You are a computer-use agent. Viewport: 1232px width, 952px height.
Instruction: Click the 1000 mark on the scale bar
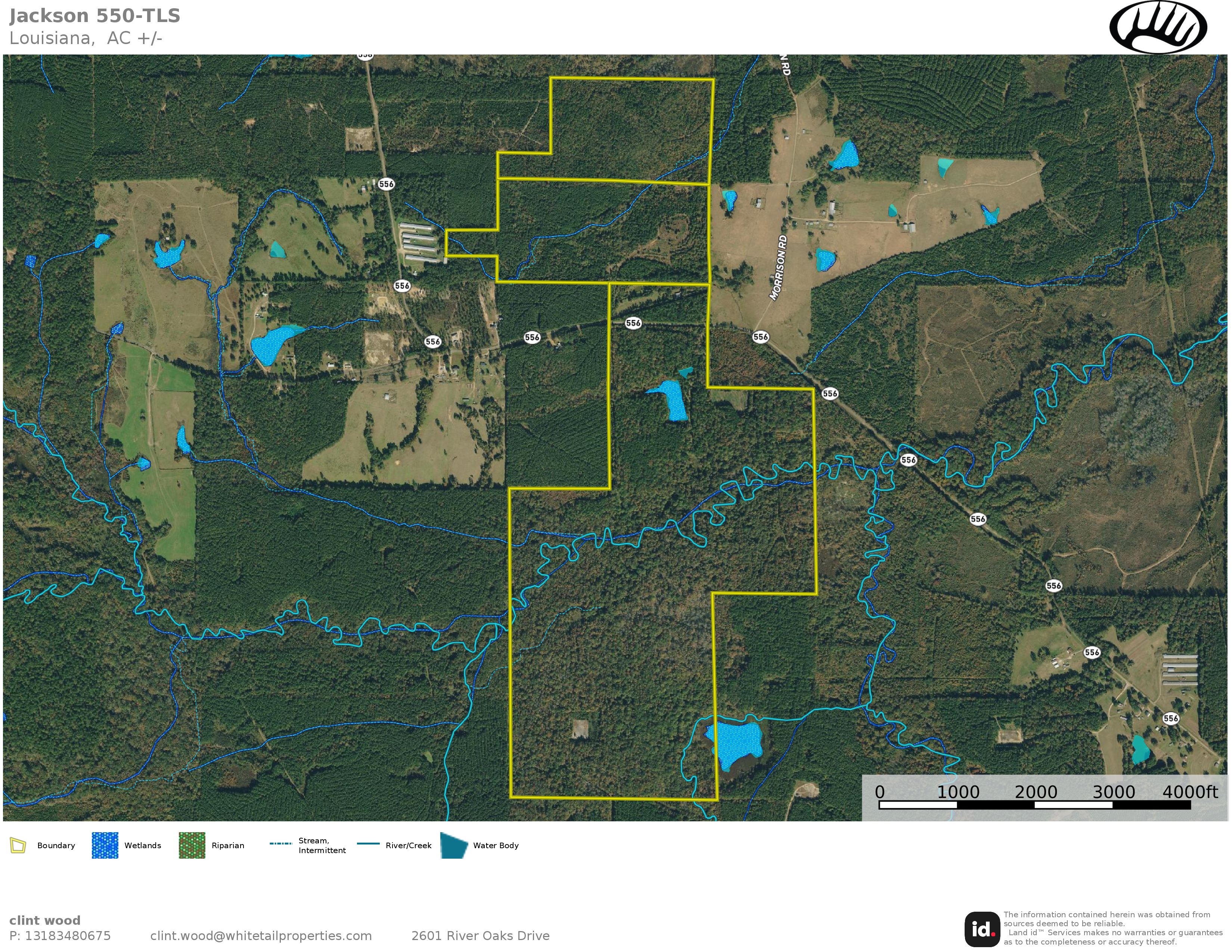958,792
